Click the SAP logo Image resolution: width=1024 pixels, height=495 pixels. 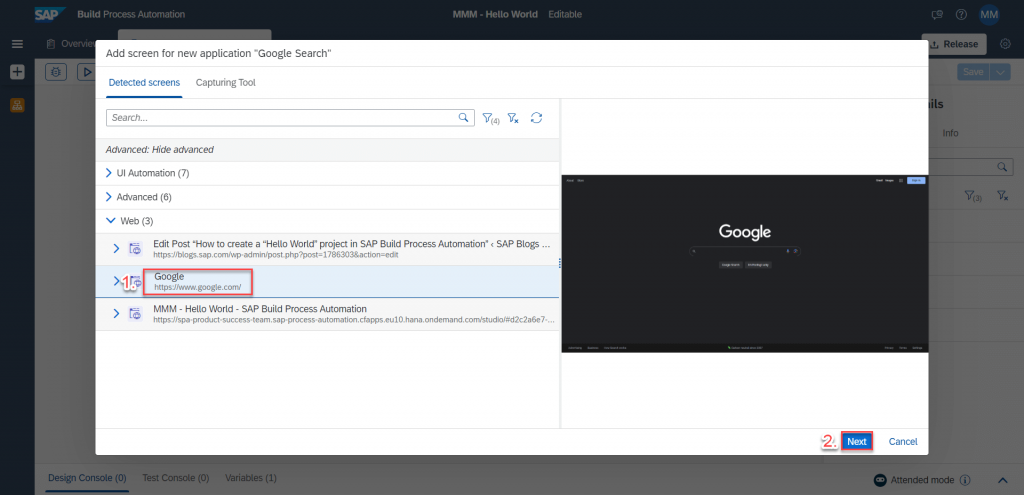point(50,14)
